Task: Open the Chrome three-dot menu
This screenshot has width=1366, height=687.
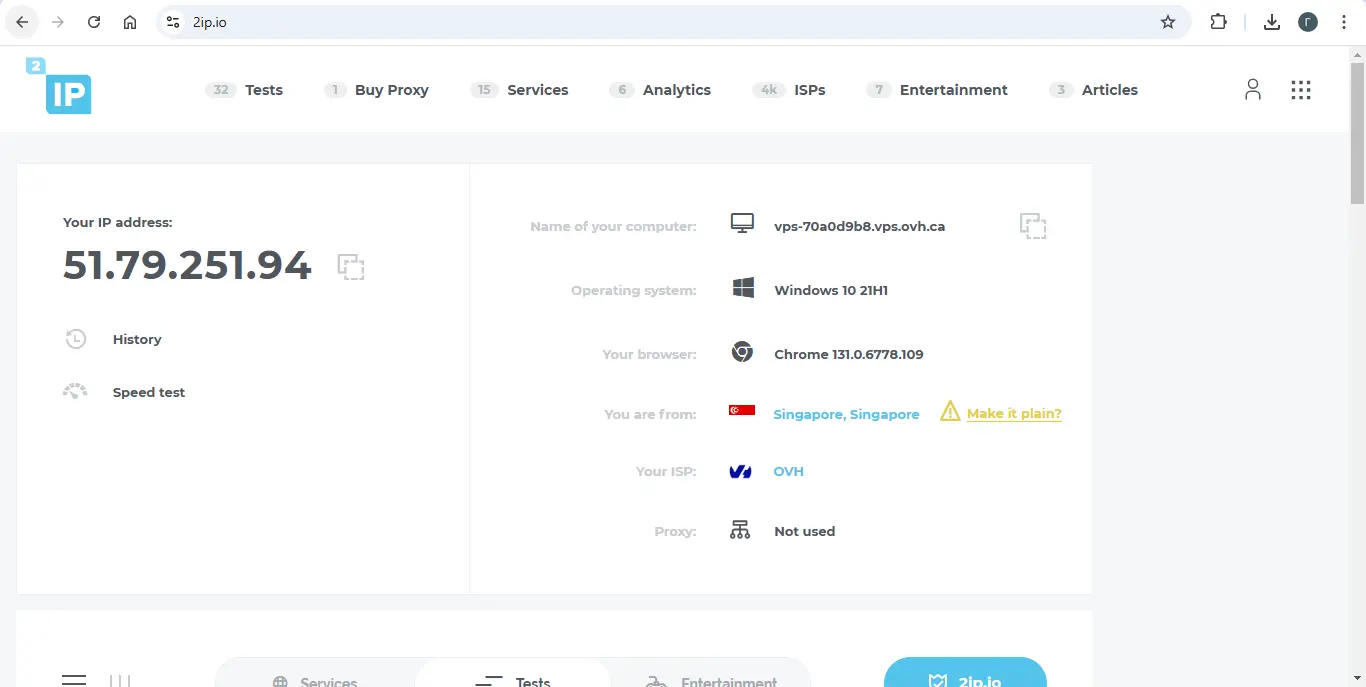Action: click(x=1344, y=22)
